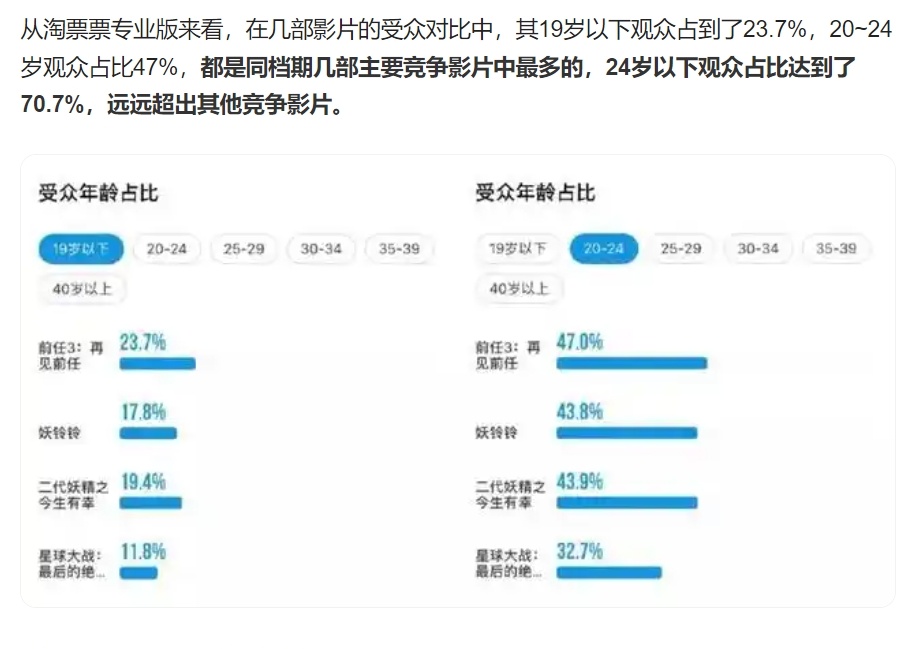Click the 二代妖精之今生有幸 label on the left
The height and width of the screenshot is (649, 919).
coord(72,490)
